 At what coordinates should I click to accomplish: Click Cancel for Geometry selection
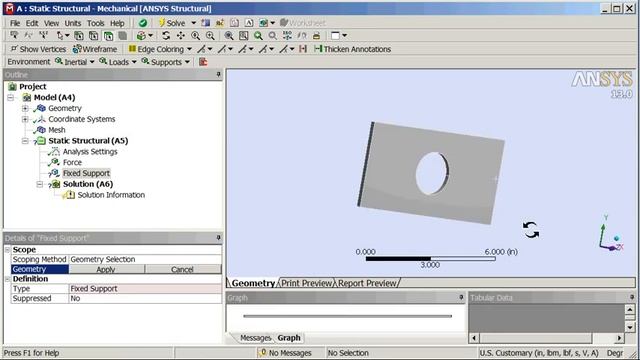(182, 269)
